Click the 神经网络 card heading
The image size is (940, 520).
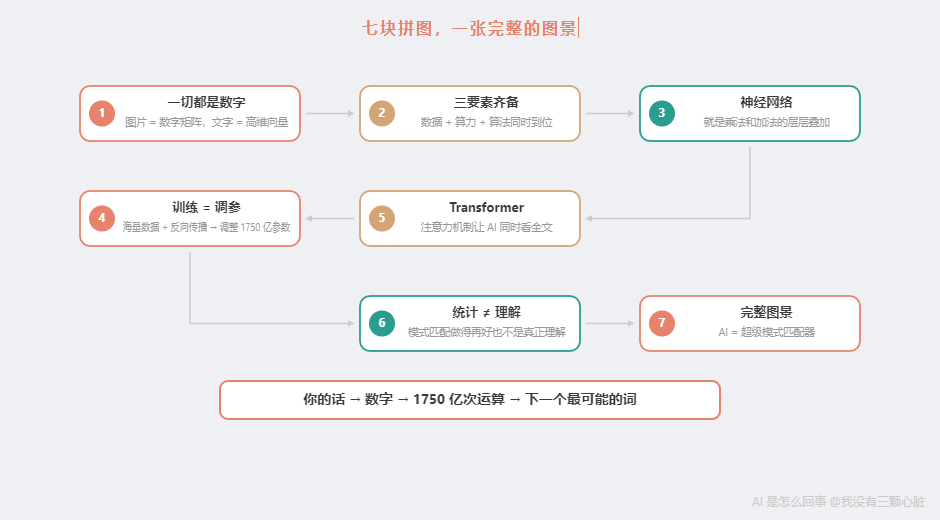coord(766,103)
